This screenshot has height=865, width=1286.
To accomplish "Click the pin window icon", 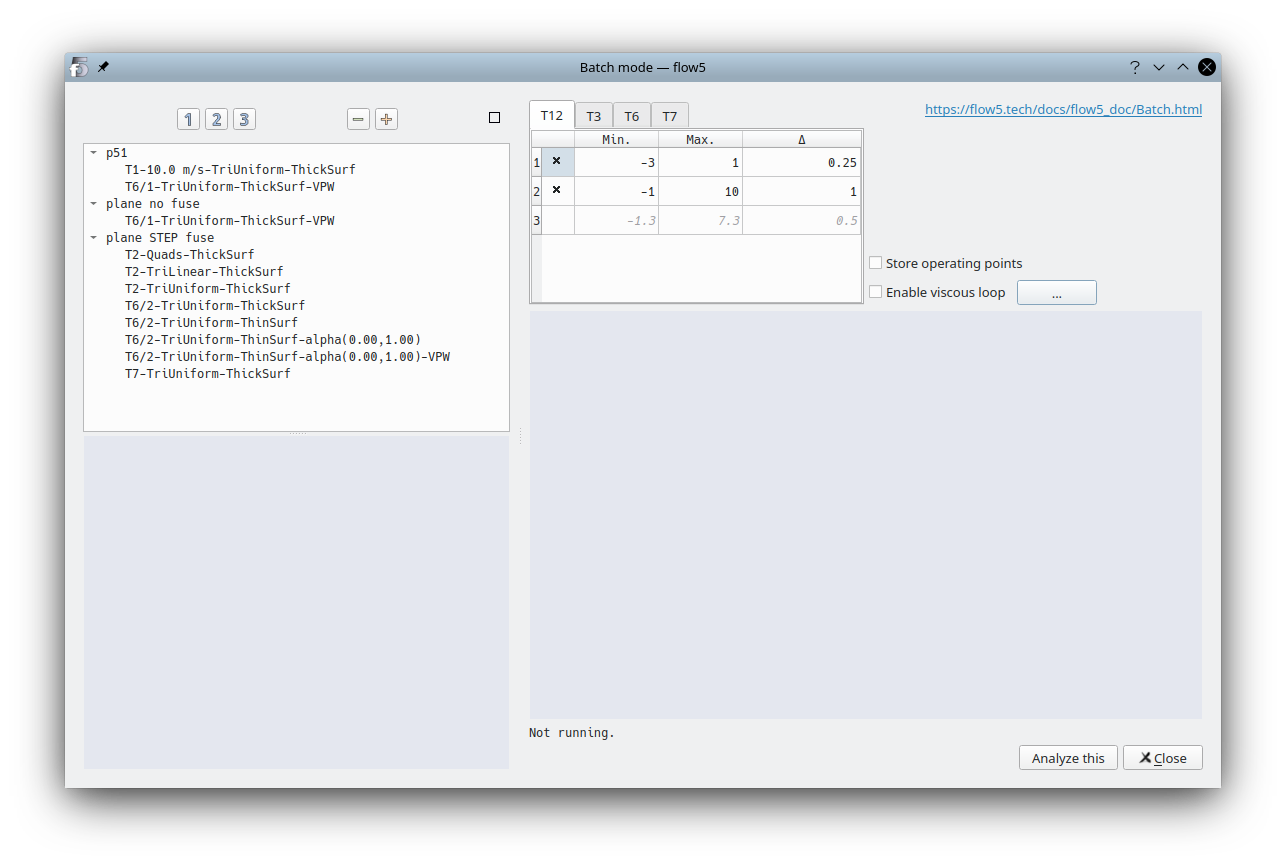I will [103, 67].
